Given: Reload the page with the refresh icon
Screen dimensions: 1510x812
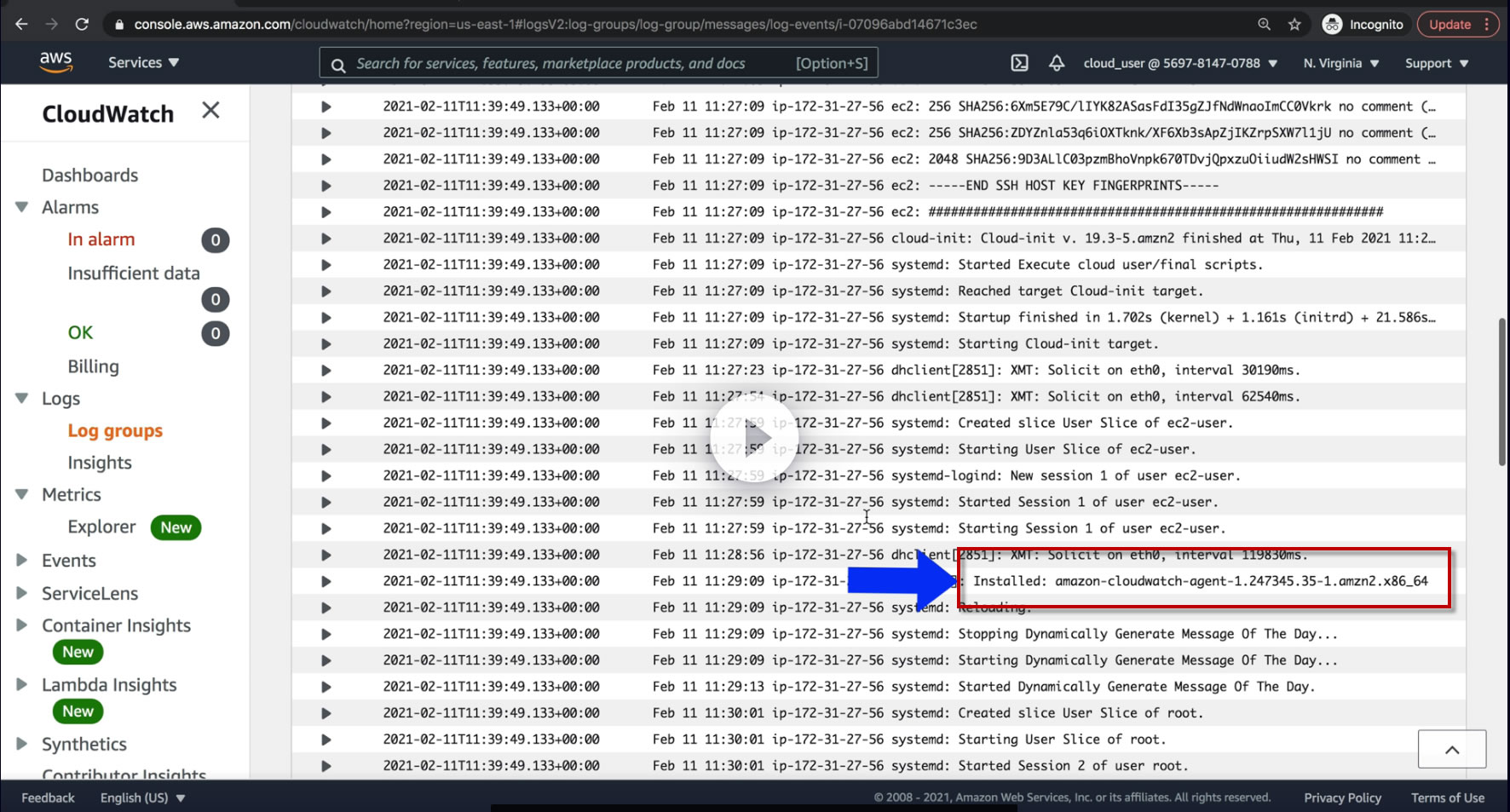Looking at the screenshot, I should 82,24.
